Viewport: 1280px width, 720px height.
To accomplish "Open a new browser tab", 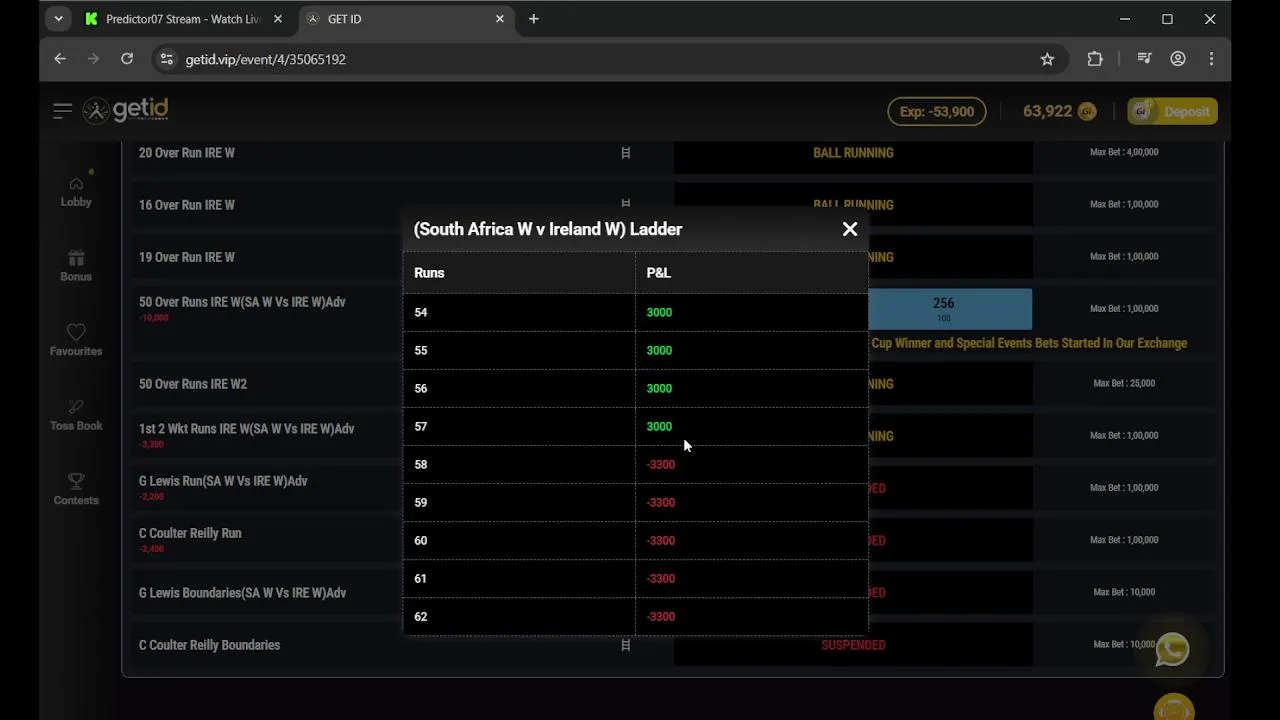I will click(534, 19).
